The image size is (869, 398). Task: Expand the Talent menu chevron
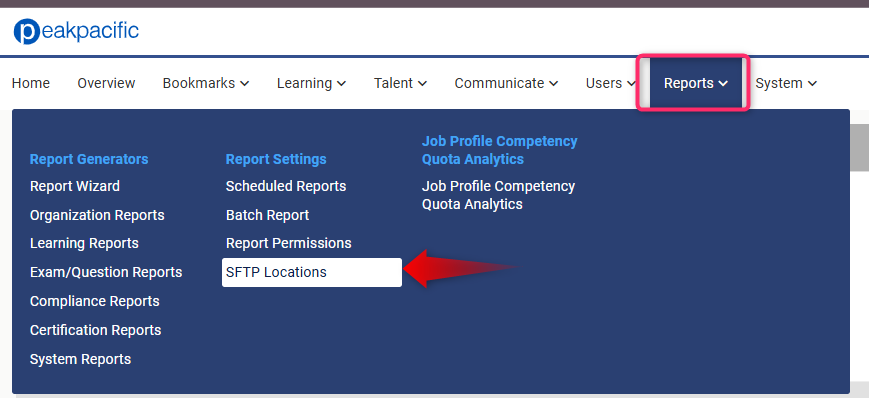(422, 84)
